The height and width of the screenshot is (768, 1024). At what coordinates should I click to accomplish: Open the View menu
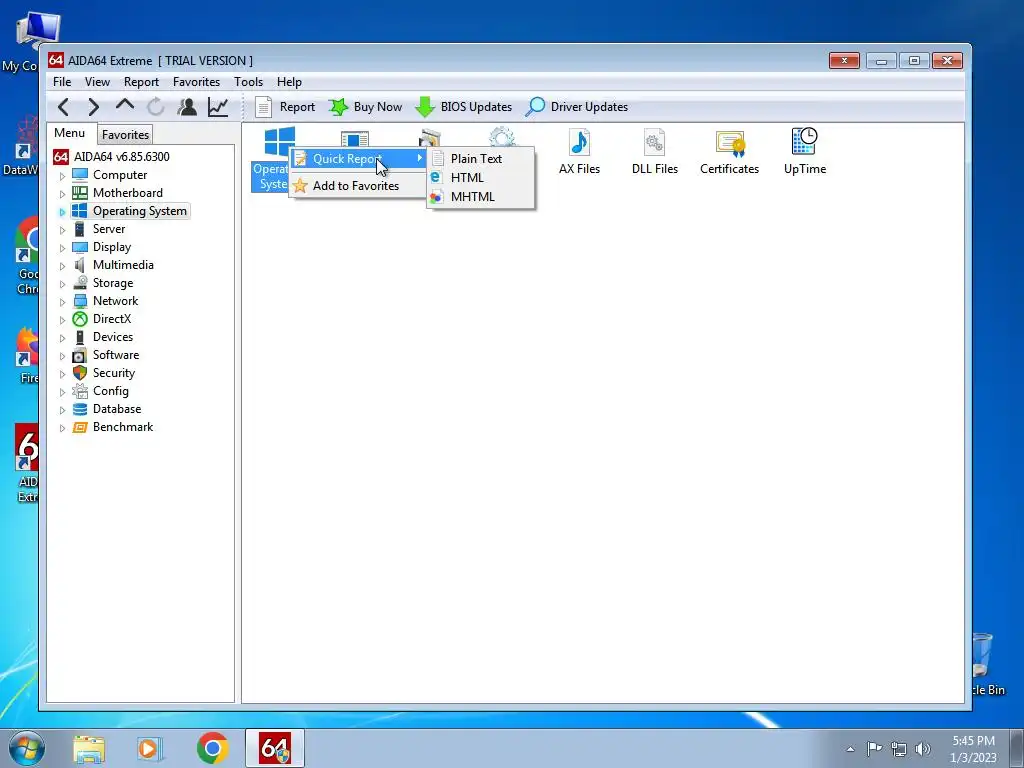point(97,82)
